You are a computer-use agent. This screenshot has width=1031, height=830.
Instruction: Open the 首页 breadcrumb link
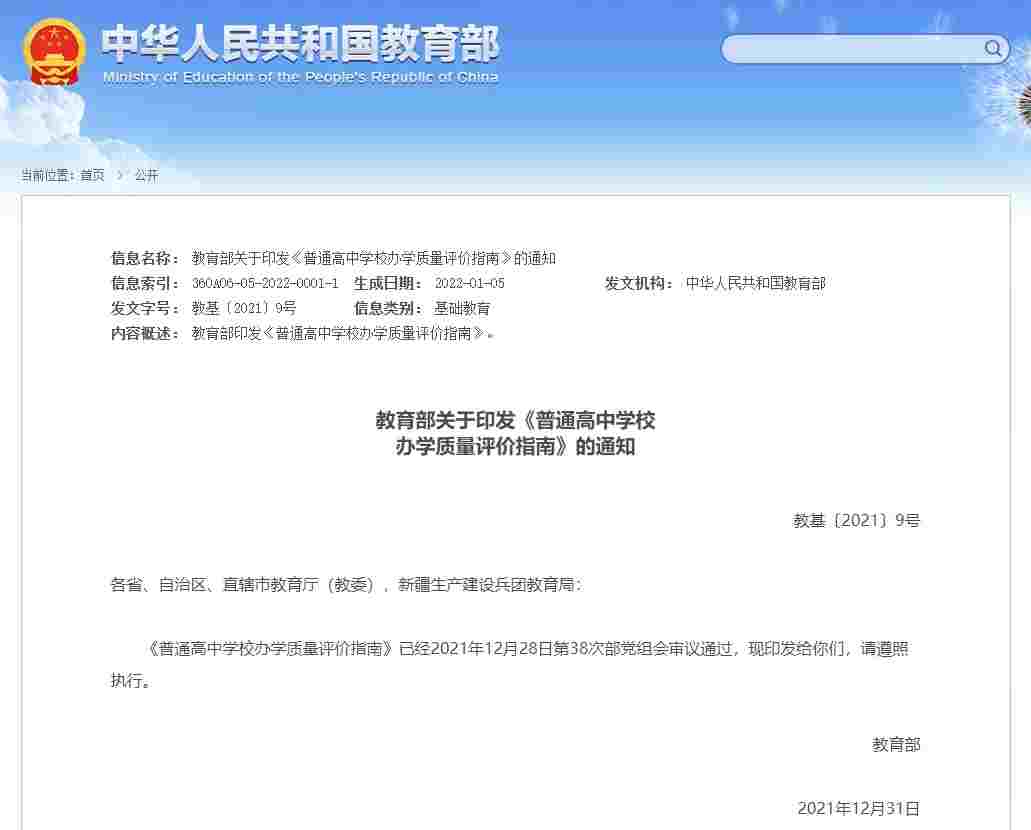[92, 176]
